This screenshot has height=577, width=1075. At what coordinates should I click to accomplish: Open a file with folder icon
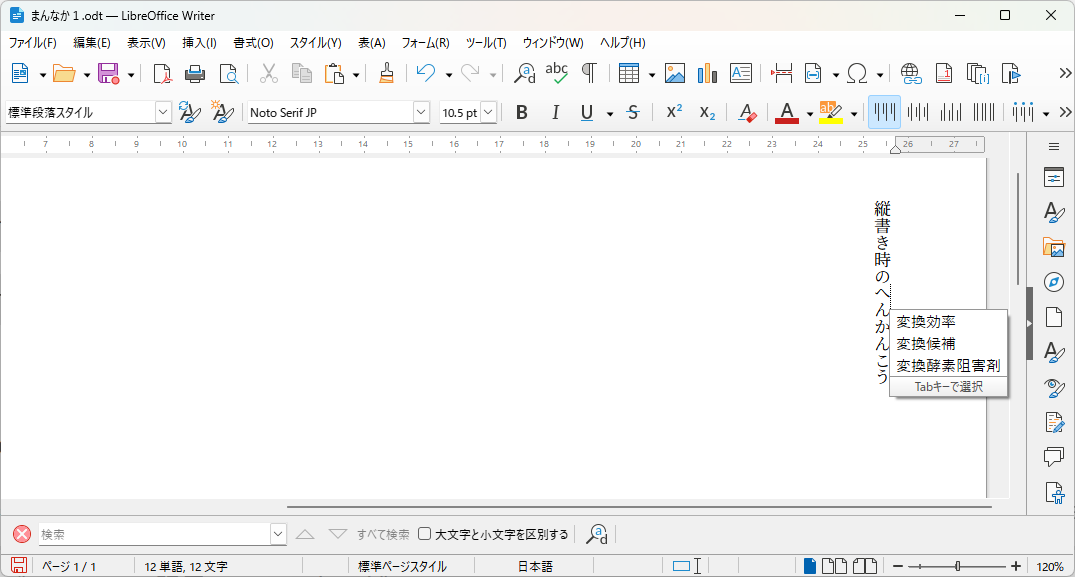(x=64, y=73)
